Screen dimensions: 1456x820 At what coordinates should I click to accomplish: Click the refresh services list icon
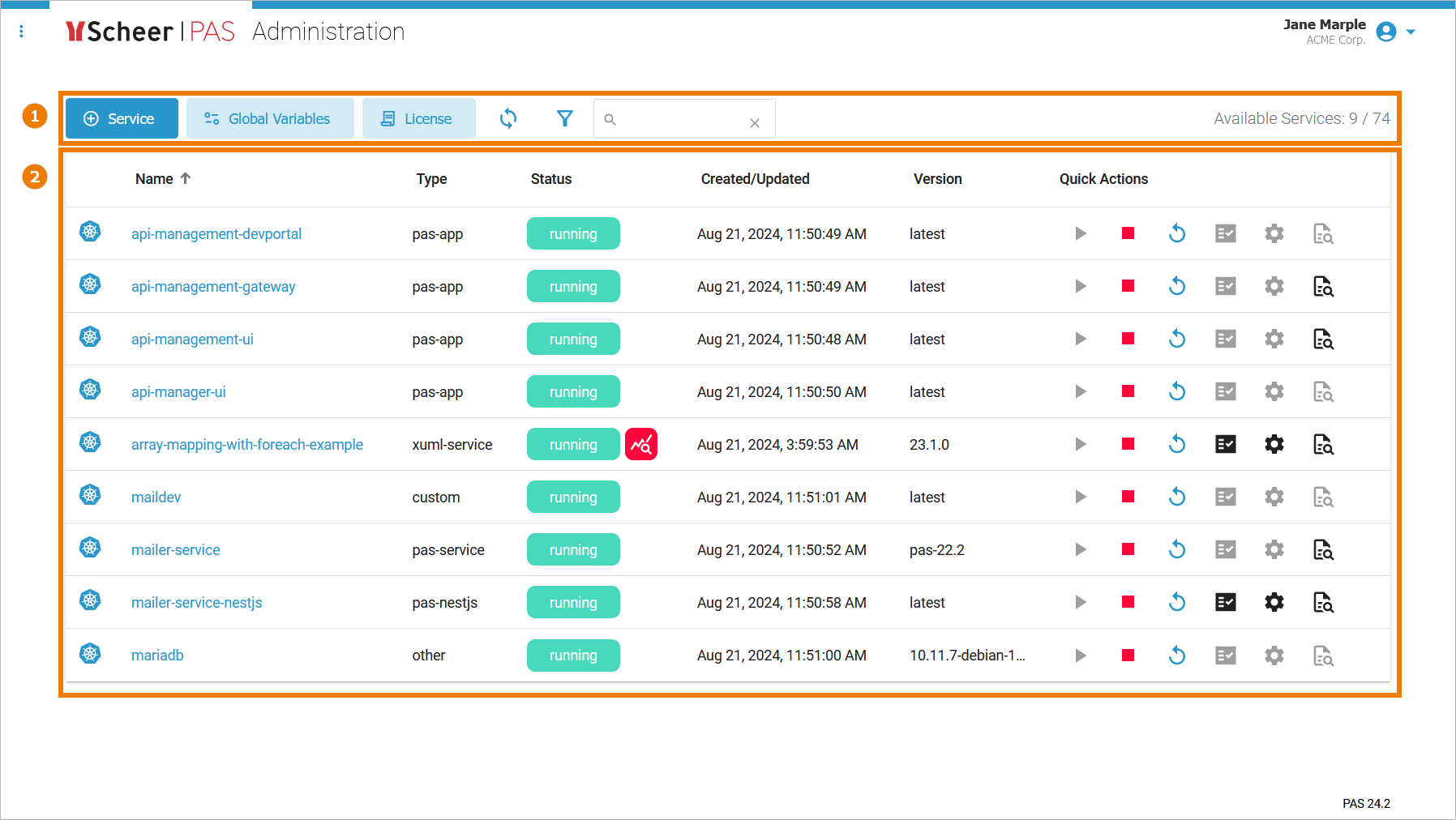pyautogui.click(x=508, y=119)
